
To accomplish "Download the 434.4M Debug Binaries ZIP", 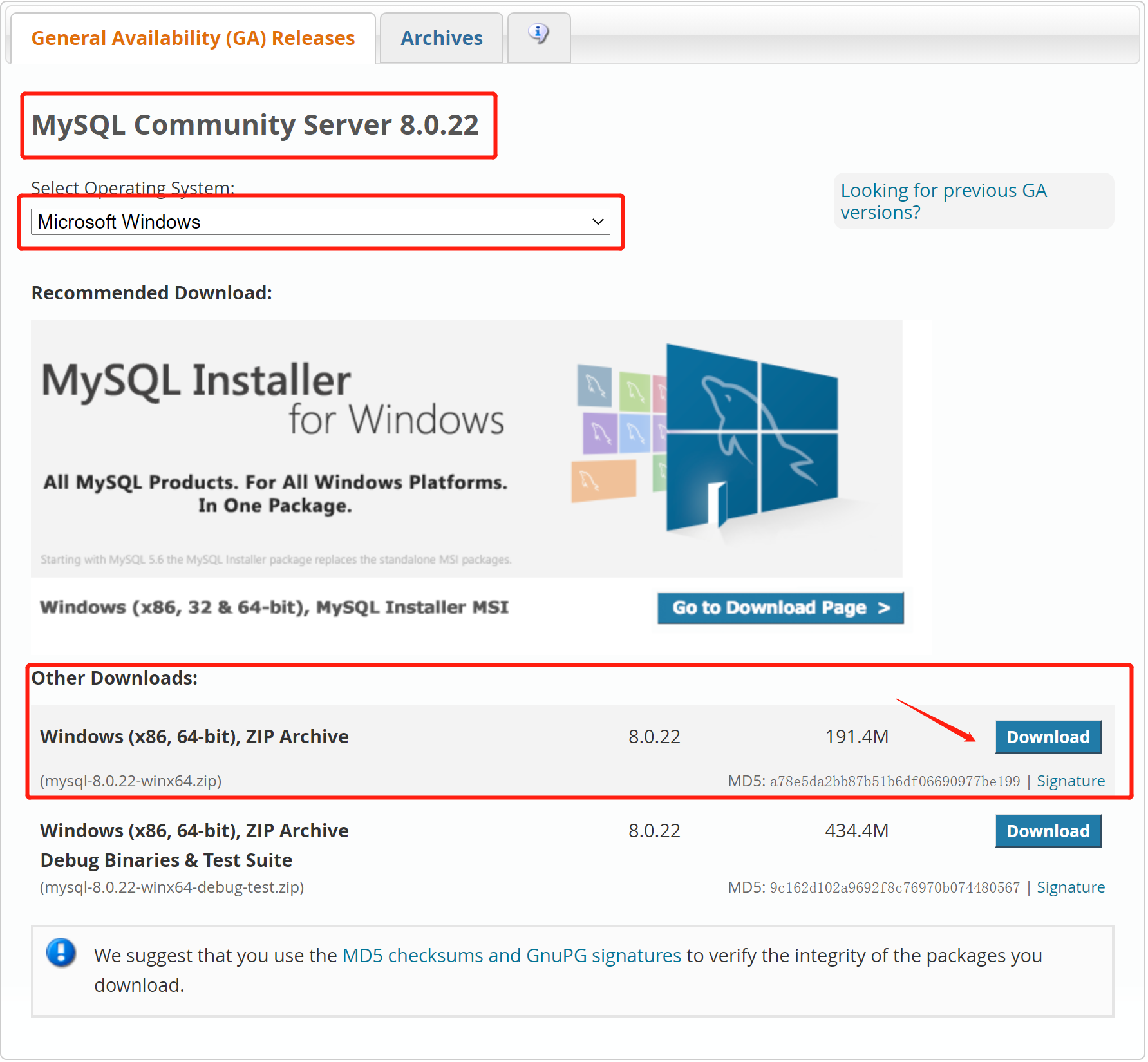I will 1048,831.
